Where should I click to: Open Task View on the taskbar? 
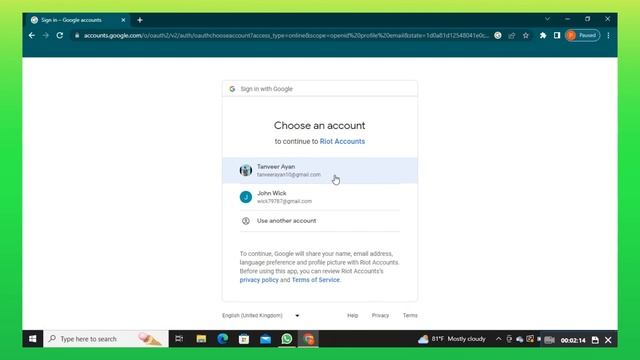tap(179, 339)
